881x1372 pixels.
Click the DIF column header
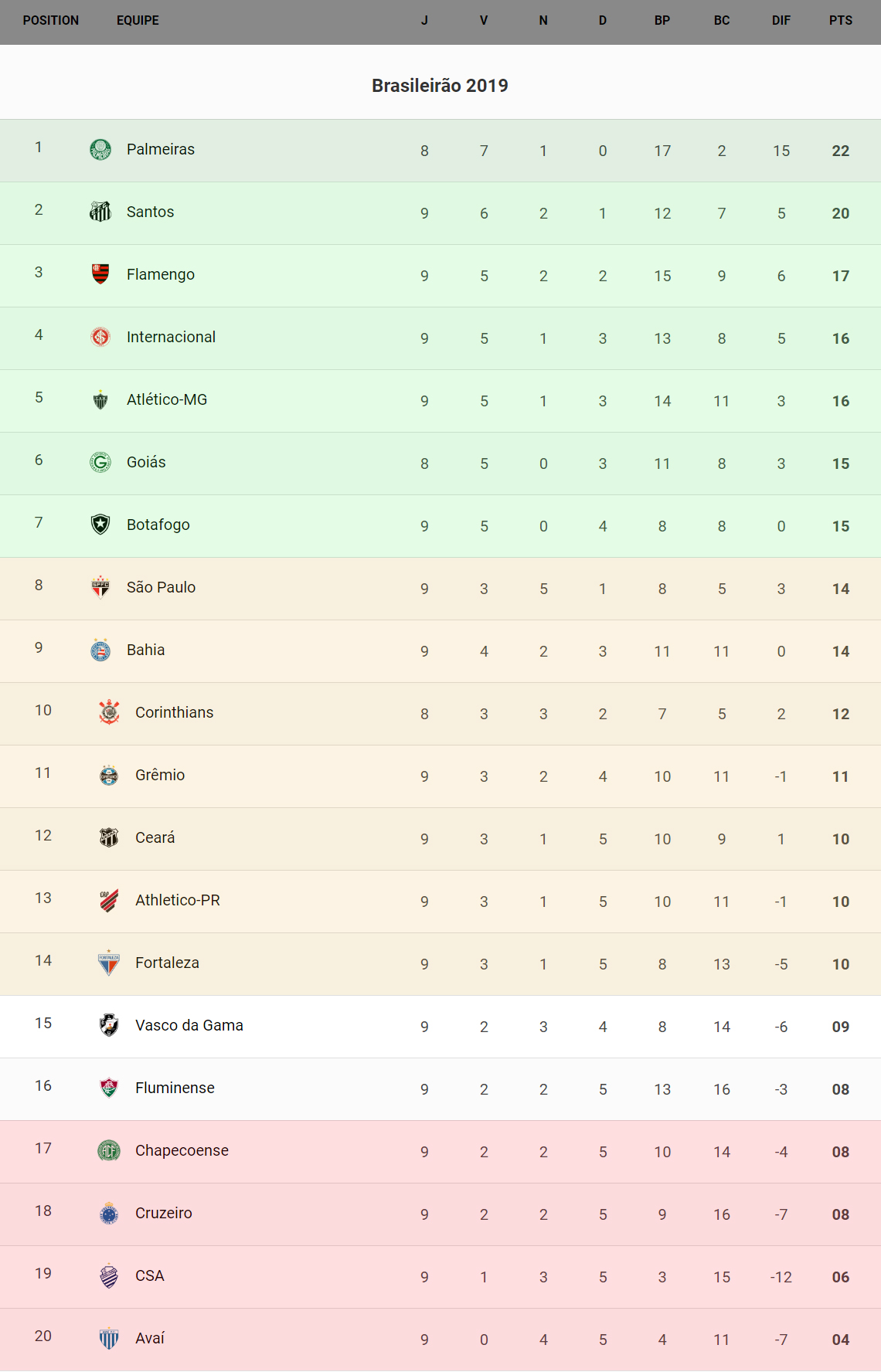tap(781, 20)
